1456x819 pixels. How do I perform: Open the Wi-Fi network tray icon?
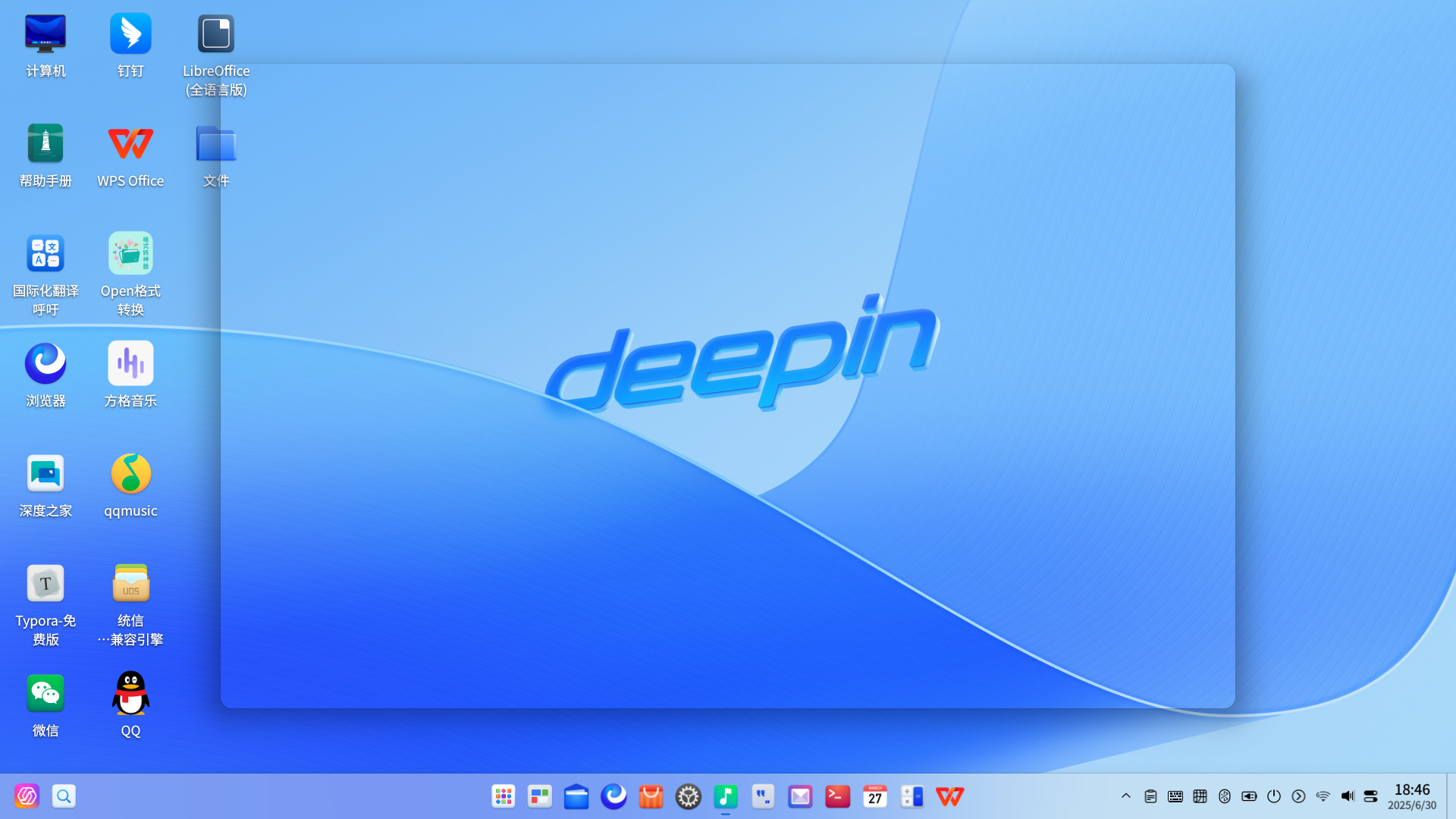click(1323, 796)
